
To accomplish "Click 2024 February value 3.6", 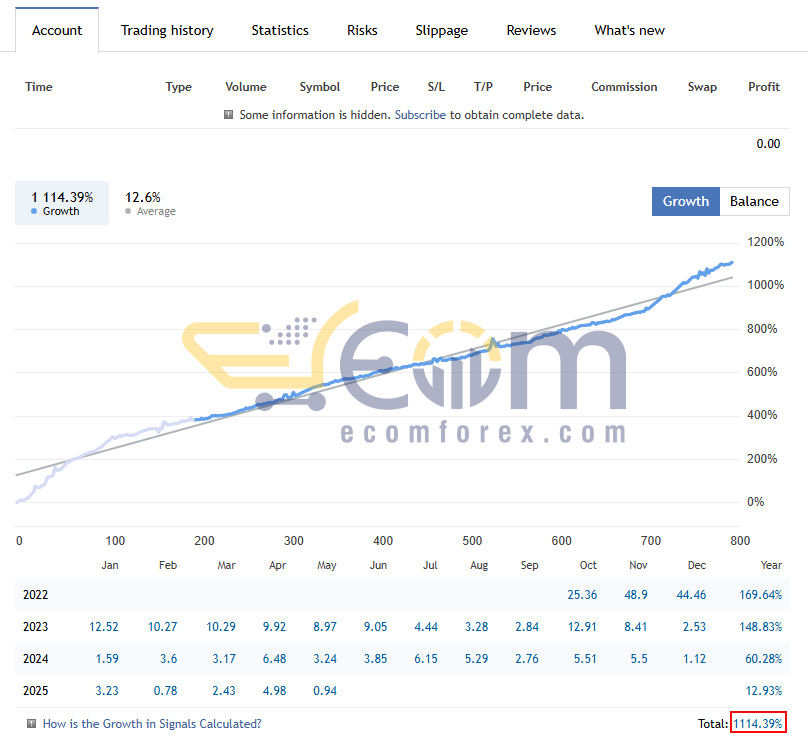I will point(169,659).
